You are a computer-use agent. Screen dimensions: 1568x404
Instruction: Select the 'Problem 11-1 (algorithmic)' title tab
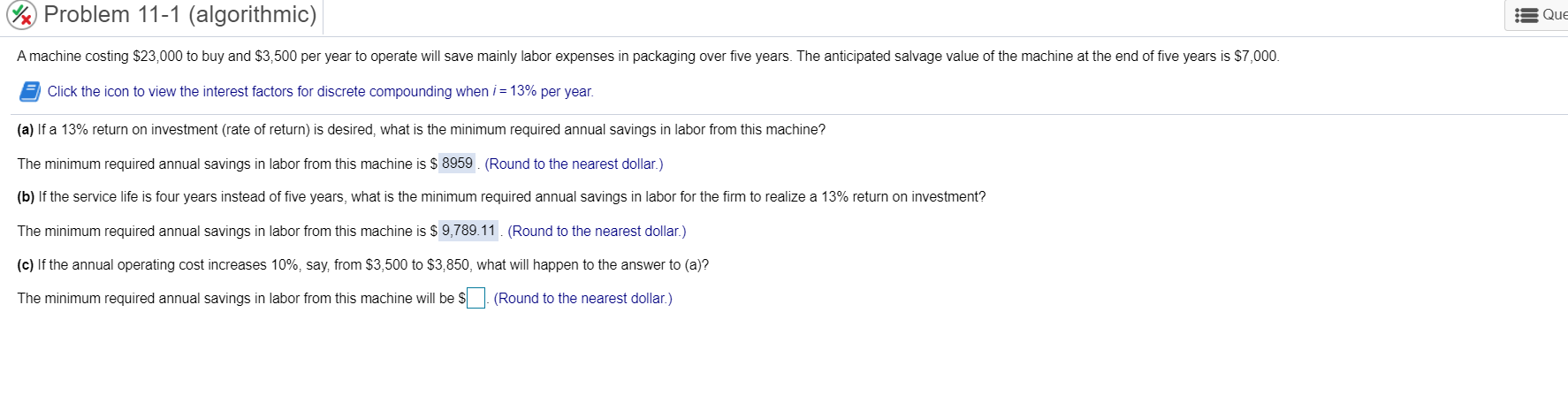pos(179,15)
